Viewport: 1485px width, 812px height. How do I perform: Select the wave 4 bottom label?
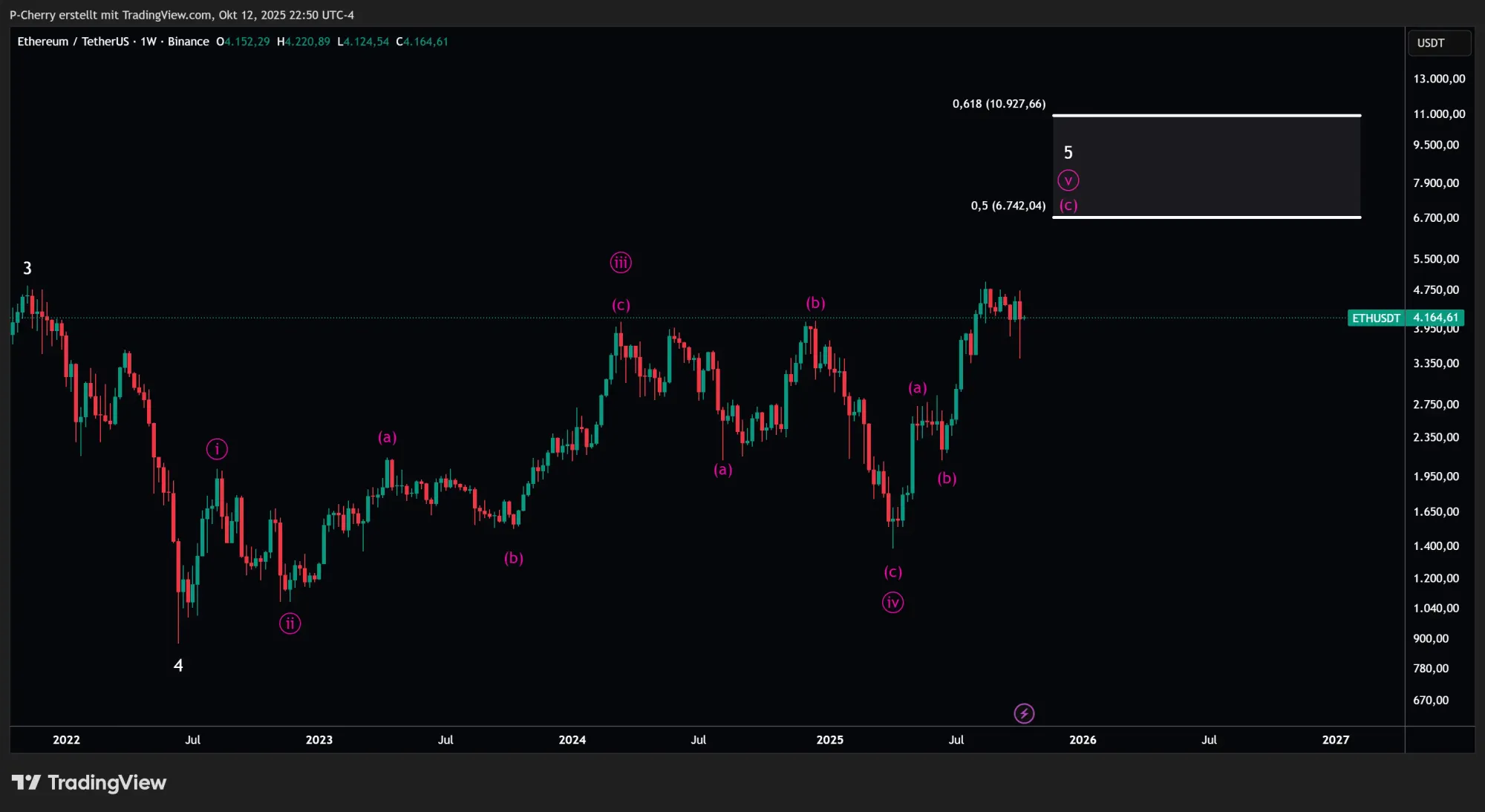coord(178,665)
